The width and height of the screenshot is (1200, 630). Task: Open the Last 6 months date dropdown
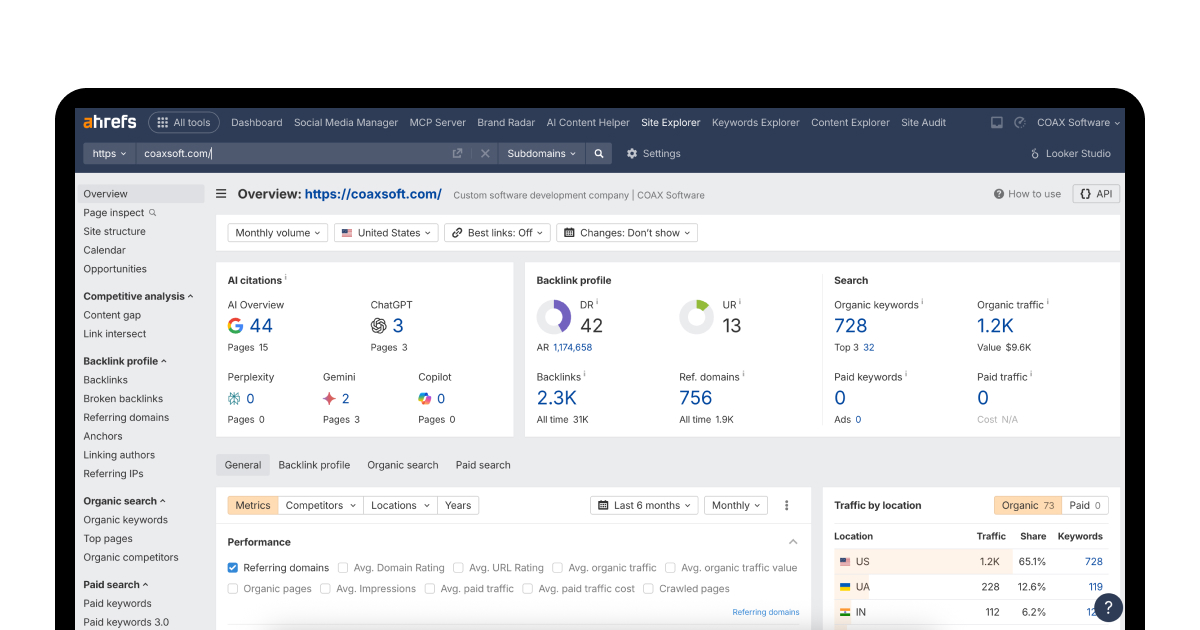(x=645, y=505)
